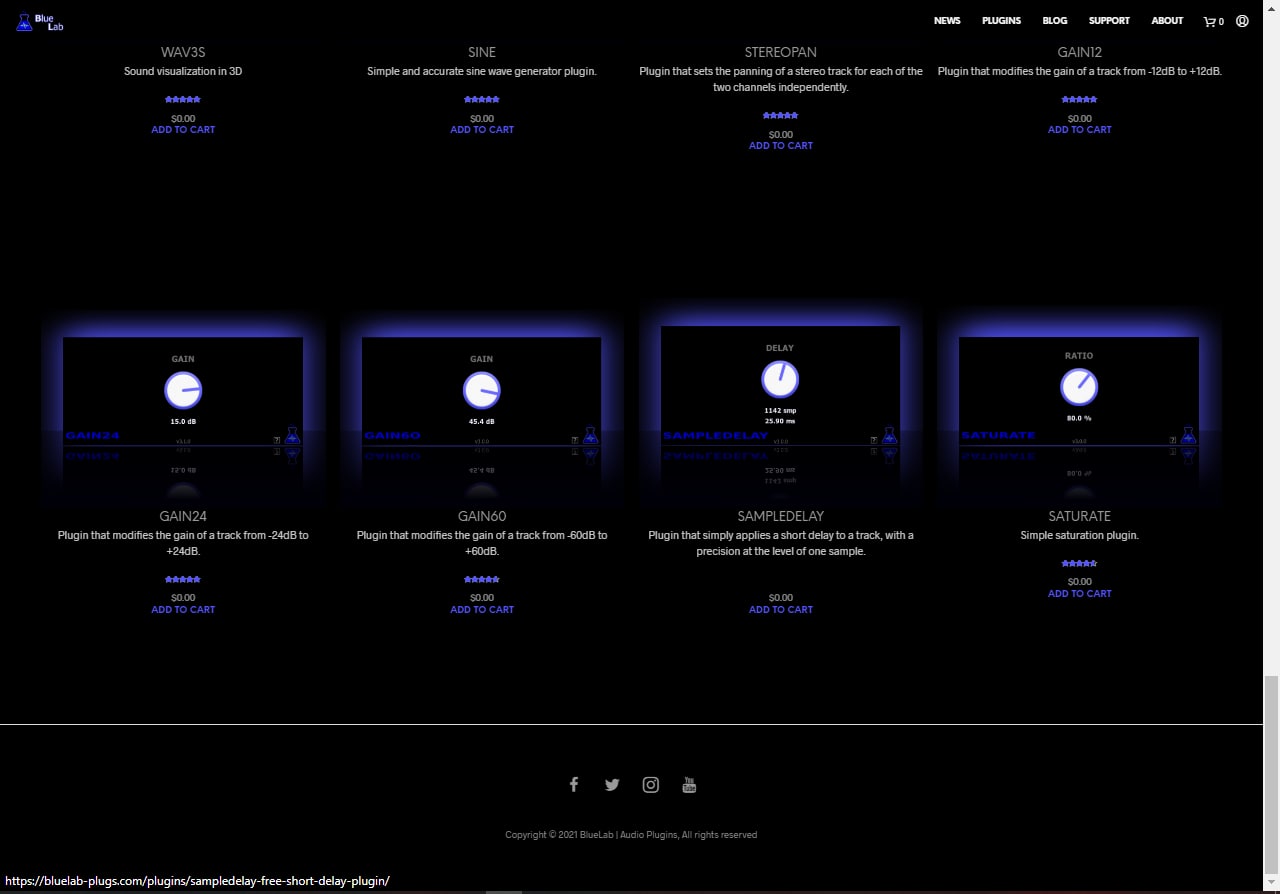1280x894 pixels.
Task: Open the PLUGINS menu item
Action: pyautogui.click(x=1001, y=21)
